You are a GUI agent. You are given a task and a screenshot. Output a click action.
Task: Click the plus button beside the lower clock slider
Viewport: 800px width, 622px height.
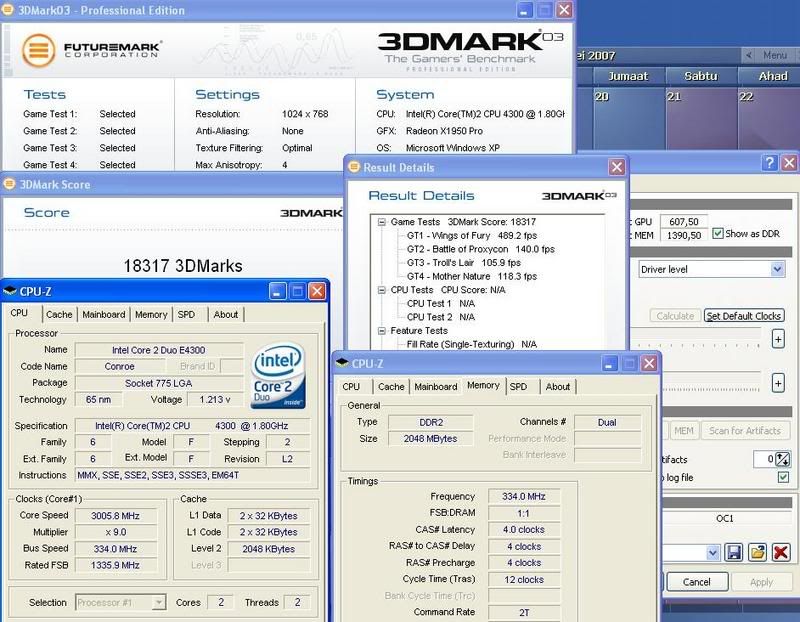pyautogui.click(x=778, y=382)
